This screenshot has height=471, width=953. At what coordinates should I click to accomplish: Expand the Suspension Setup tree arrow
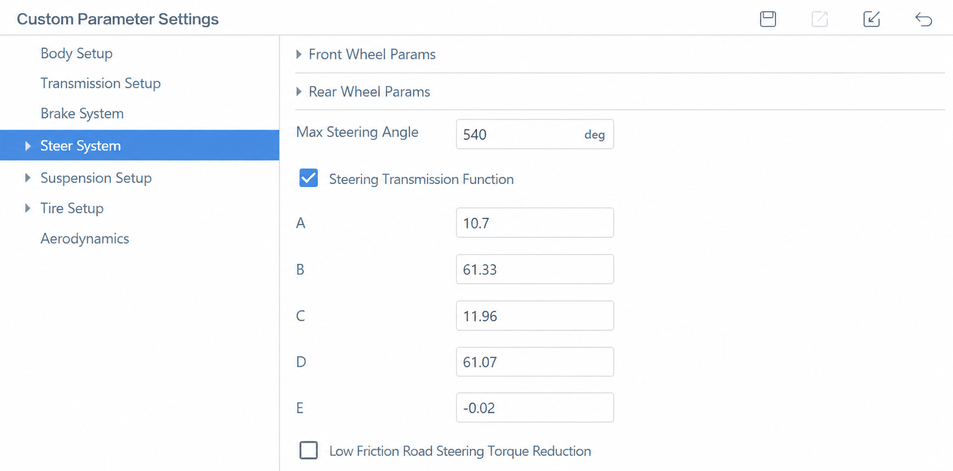pyautogui.click(x=27, y=178)
